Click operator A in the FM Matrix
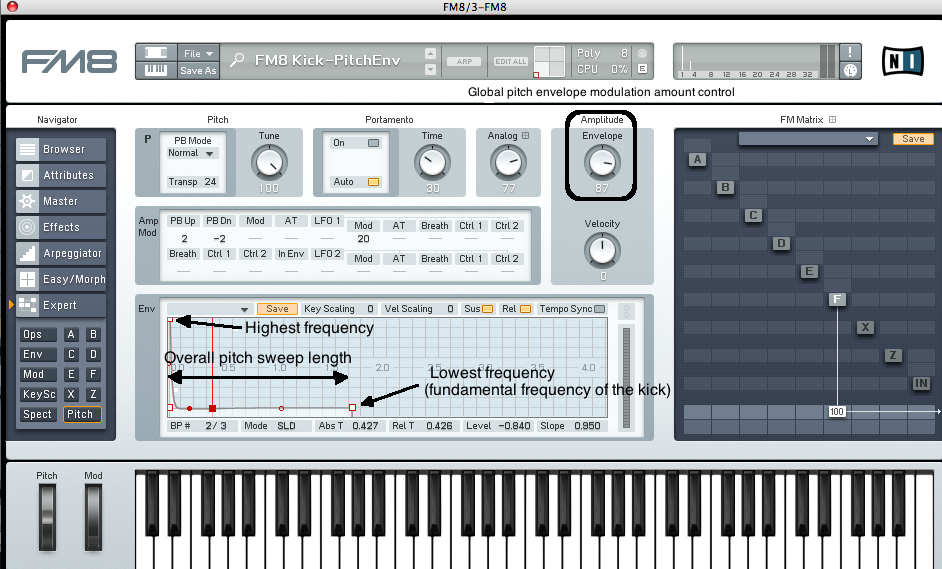Viewport: 942px width, 569px height. point(697,159)
